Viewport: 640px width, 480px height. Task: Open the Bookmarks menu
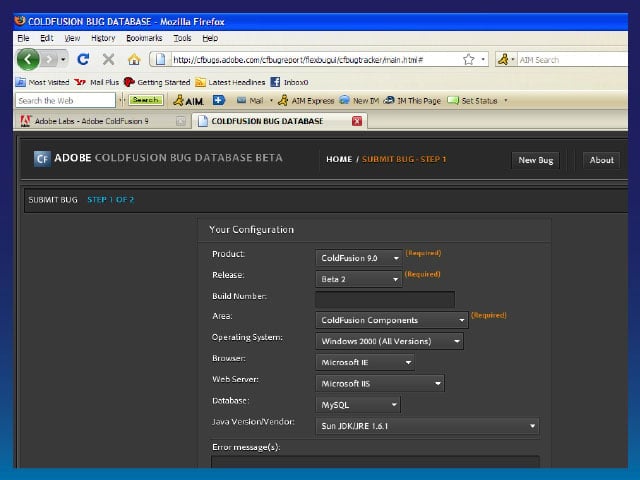pos(144,38)
